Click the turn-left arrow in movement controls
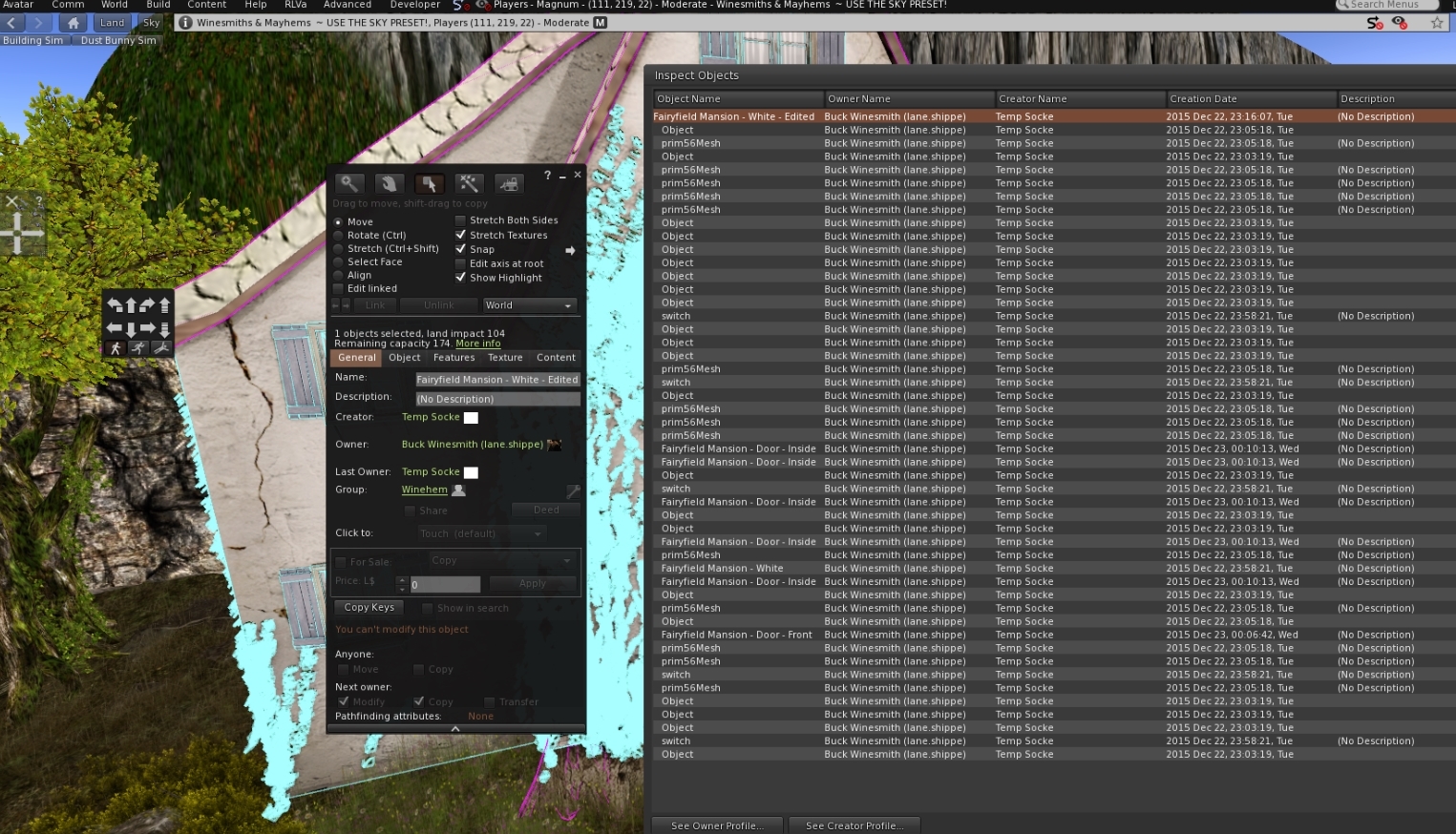Image resolution: width=1456 pixels, height=834 pixels. tap(115, 305)
